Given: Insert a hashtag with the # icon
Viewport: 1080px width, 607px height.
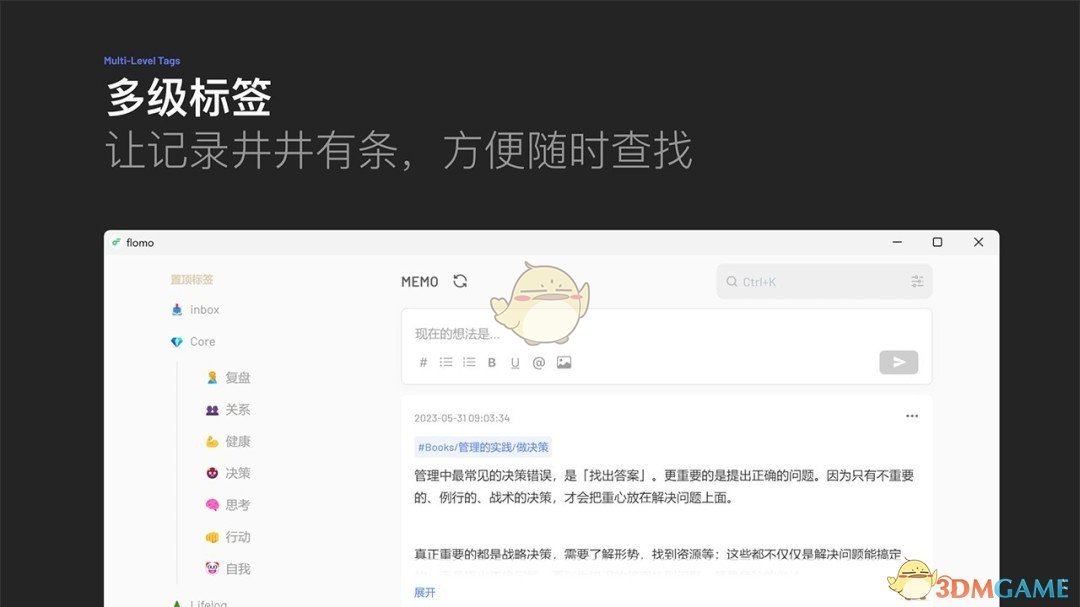Looking at the screenshot, I should point(423,363).
